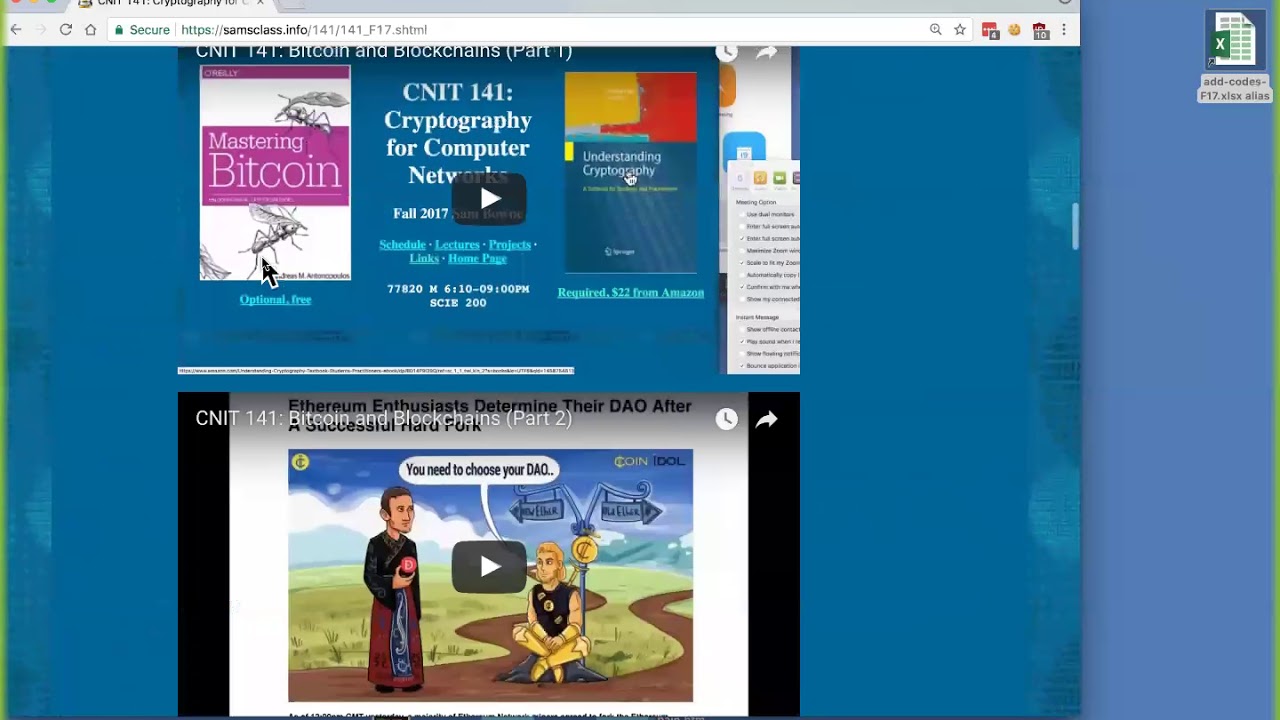
Task: Open the red extension with badge 4
Action: 989,30
